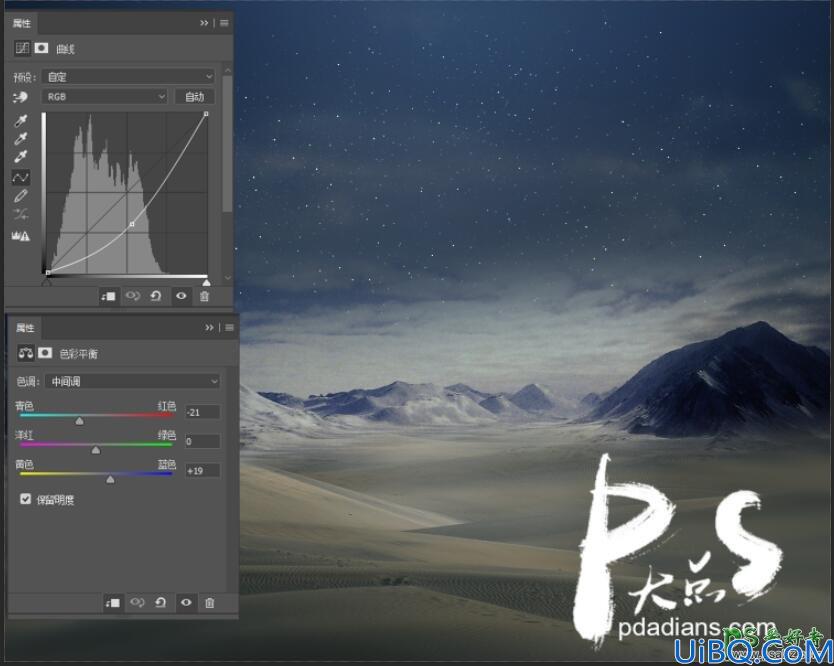Click the Curves panel scrollbar up arrow
Viewport: 834px width, 666px height.
tap(228, 70)
